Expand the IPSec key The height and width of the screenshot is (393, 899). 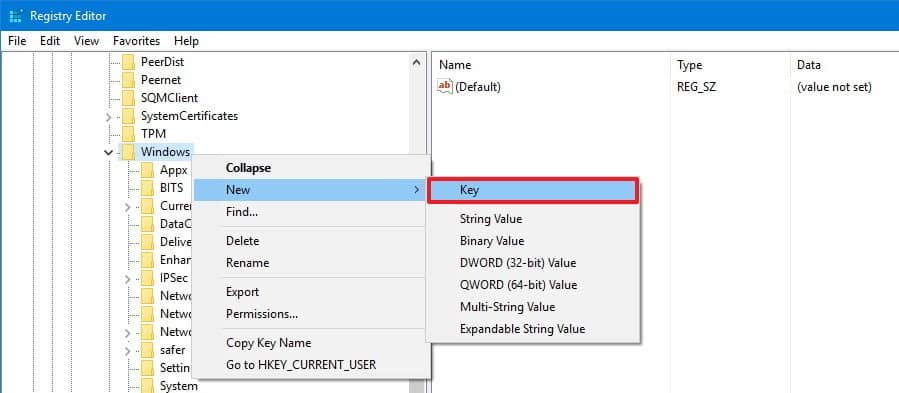pos(128,278)
